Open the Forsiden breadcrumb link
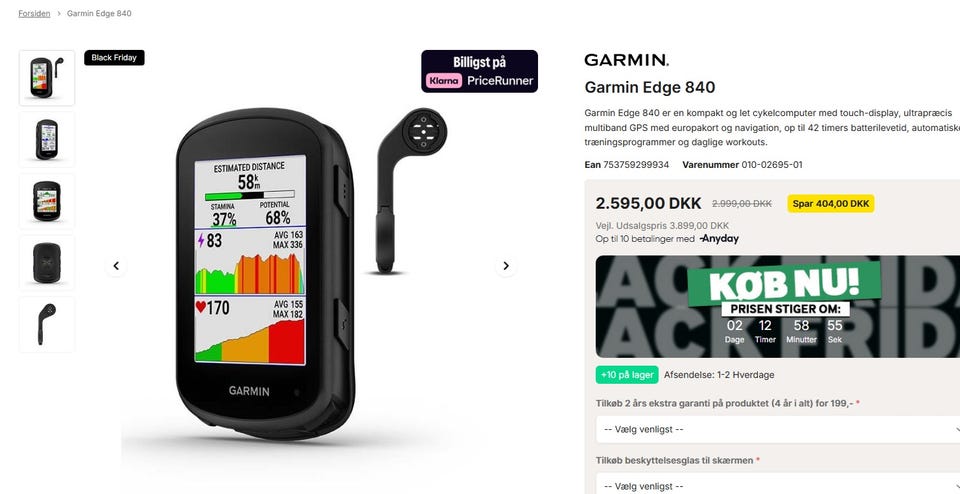 (x=34, y=13)
